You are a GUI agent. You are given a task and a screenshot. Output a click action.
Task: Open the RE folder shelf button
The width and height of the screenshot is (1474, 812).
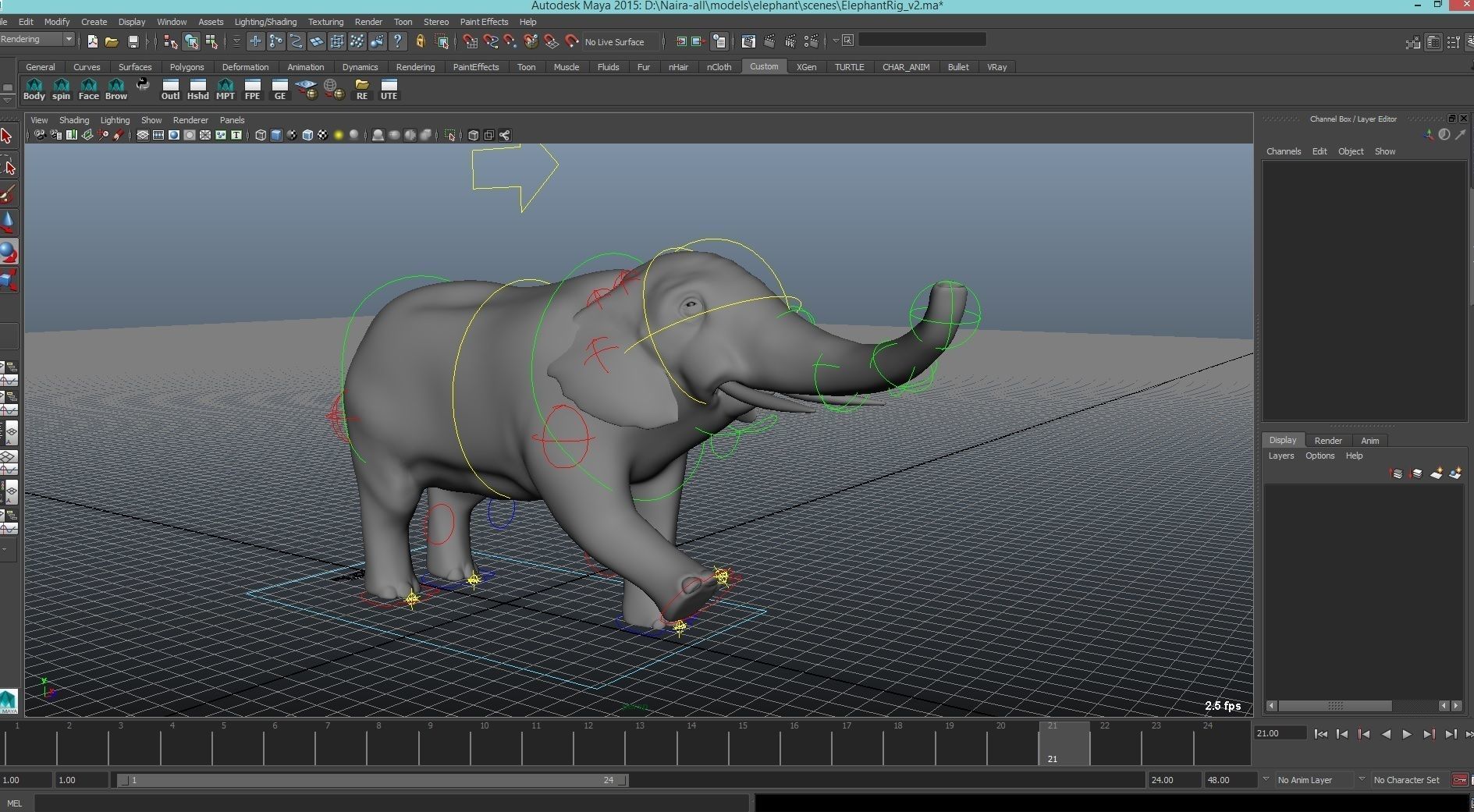coord(361,90)
